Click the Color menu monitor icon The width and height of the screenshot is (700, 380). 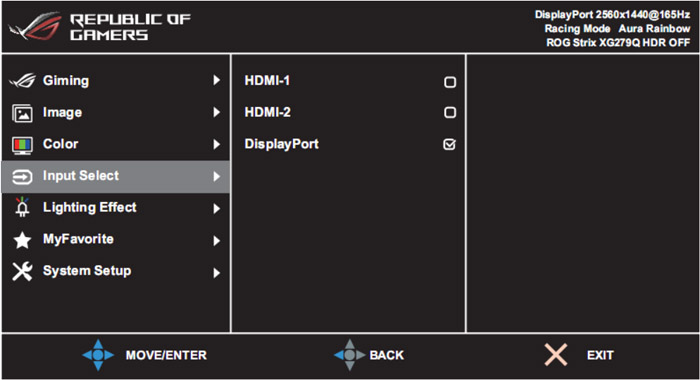pos(22,145)
